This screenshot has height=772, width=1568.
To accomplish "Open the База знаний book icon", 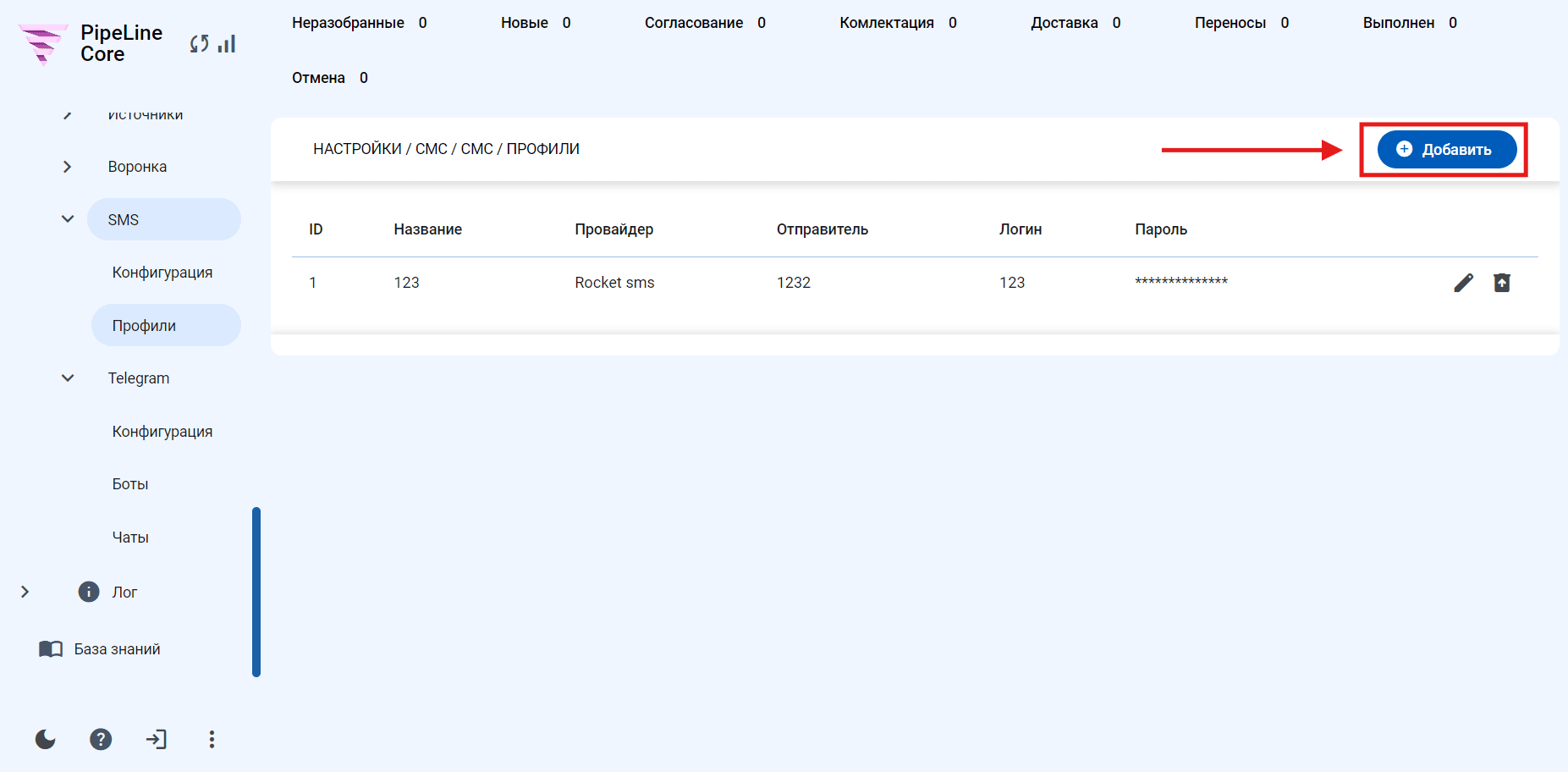I will (x=51, y=649).
